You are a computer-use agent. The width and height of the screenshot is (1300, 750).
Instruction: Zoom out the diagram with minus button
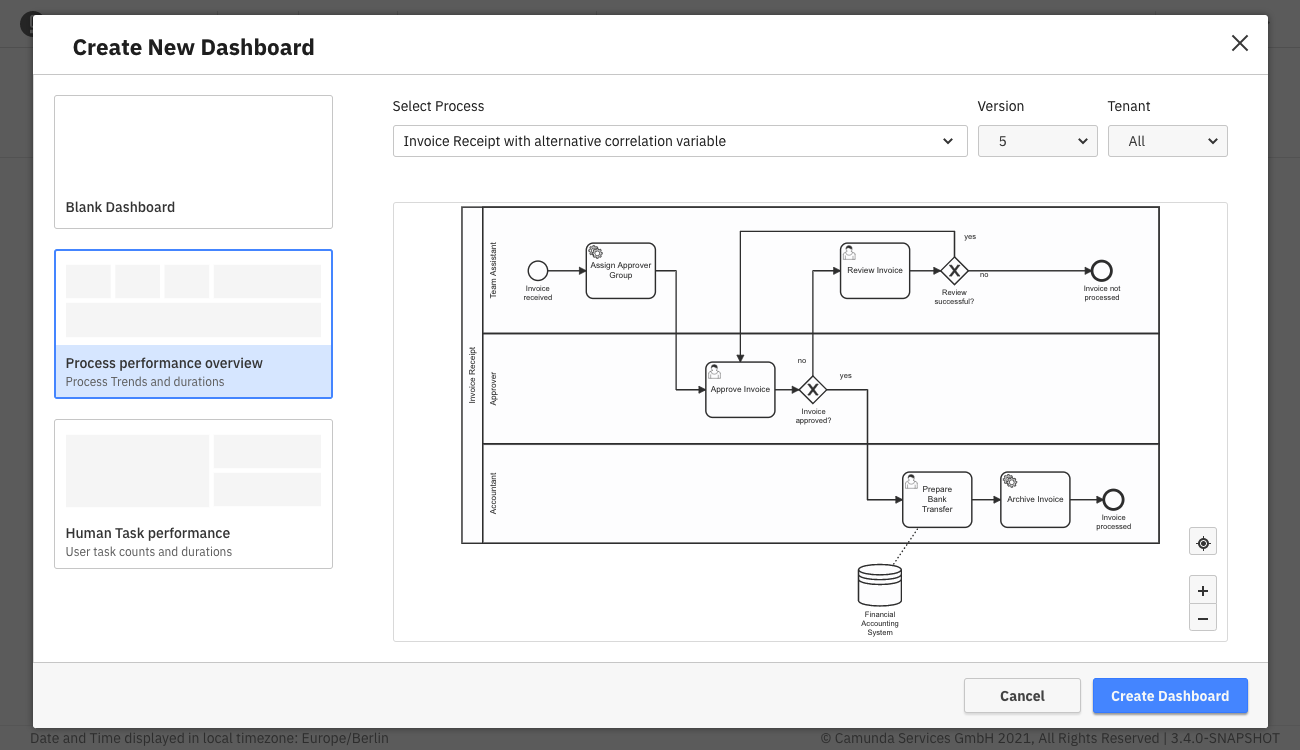[1203, 618]
